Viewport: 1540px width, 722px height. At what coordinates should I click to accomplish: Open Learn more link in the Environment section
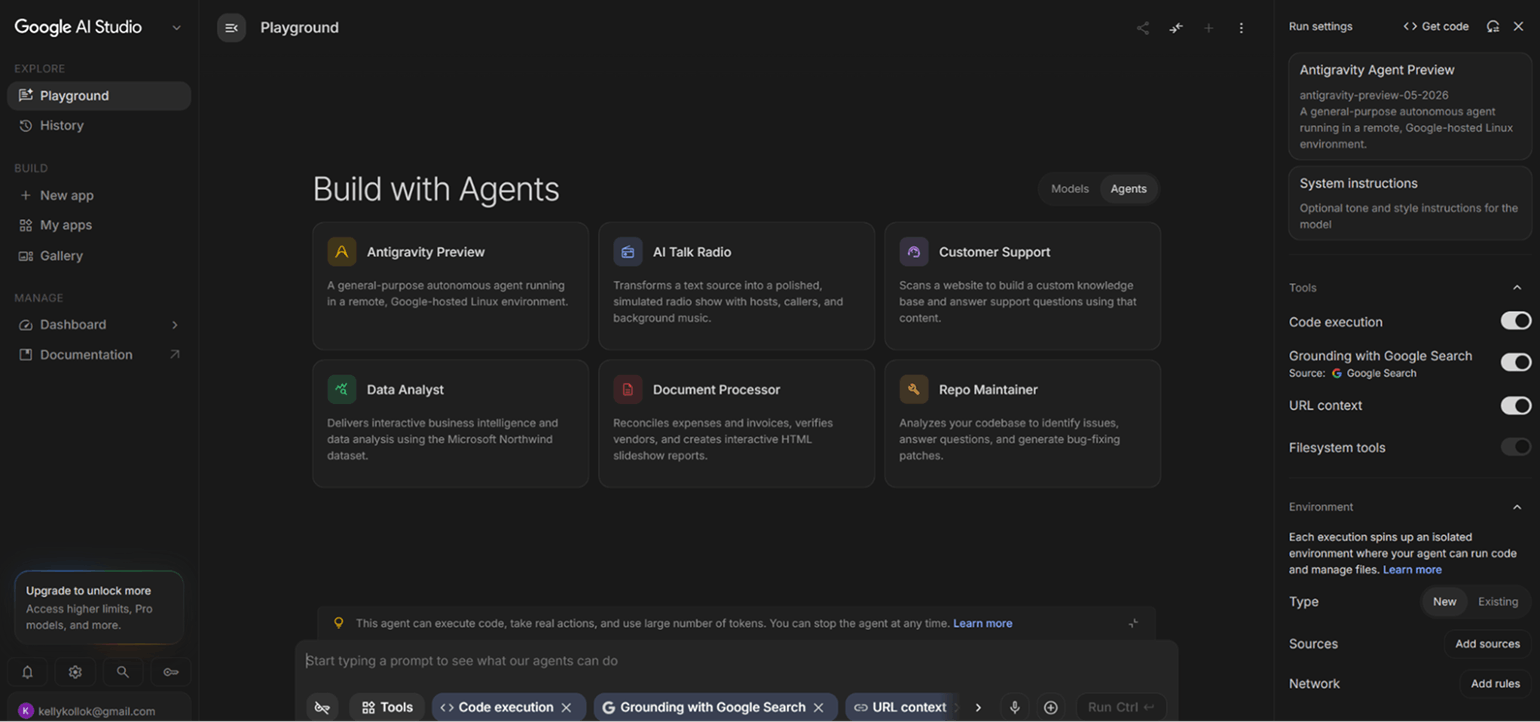click(x=1412, y=570)
